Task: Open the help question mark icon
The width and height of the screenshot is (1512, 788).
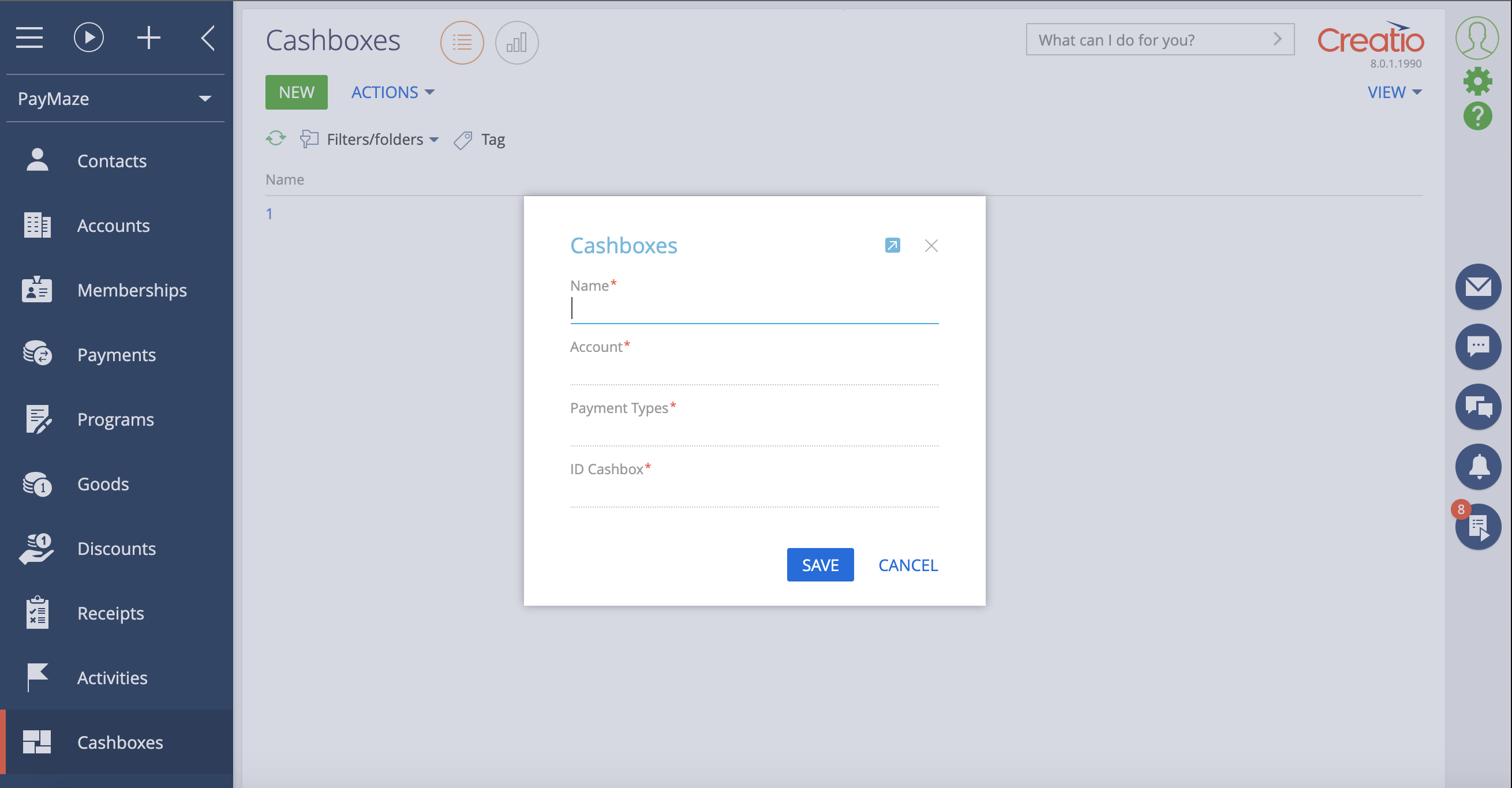Action: pyautogui.click(x=1477, y=115)
